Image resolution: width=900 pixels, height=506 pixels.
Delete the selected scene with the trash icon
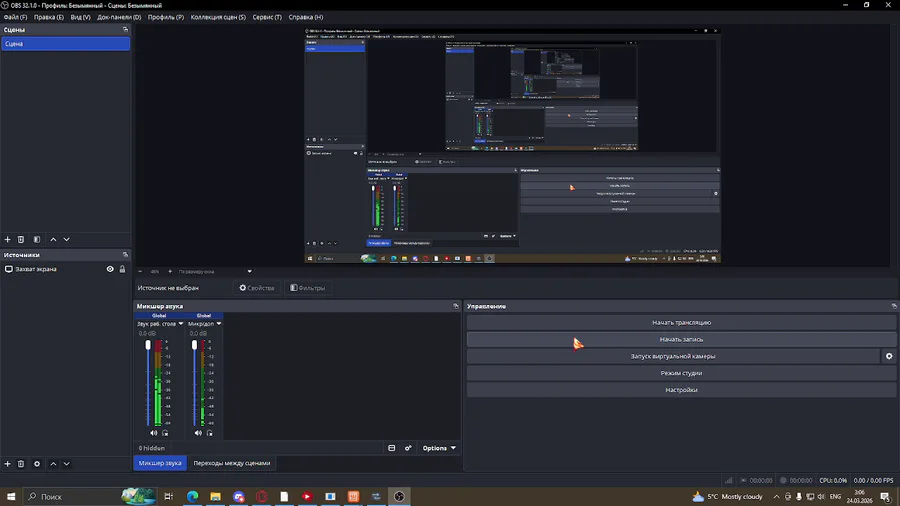point(21,239)
